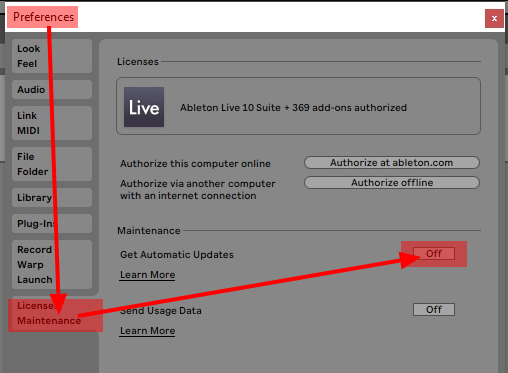Image resolution: width=508 pixels, height=373 pixels.
Task: Click the Ableton Live logo icon
Action: tap(144, 107)
